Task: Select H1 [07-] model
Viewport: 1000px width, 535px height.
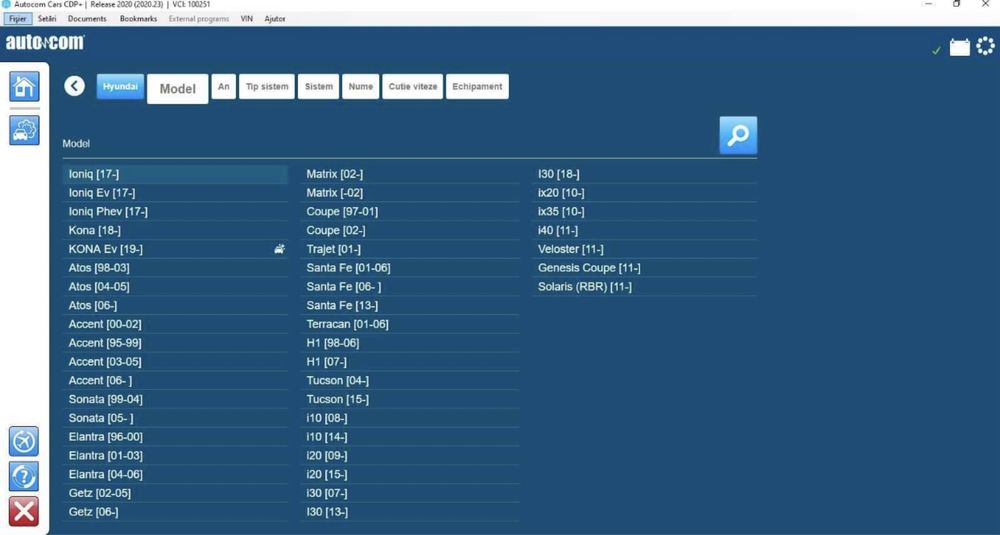Action: (x=410, y=362)
